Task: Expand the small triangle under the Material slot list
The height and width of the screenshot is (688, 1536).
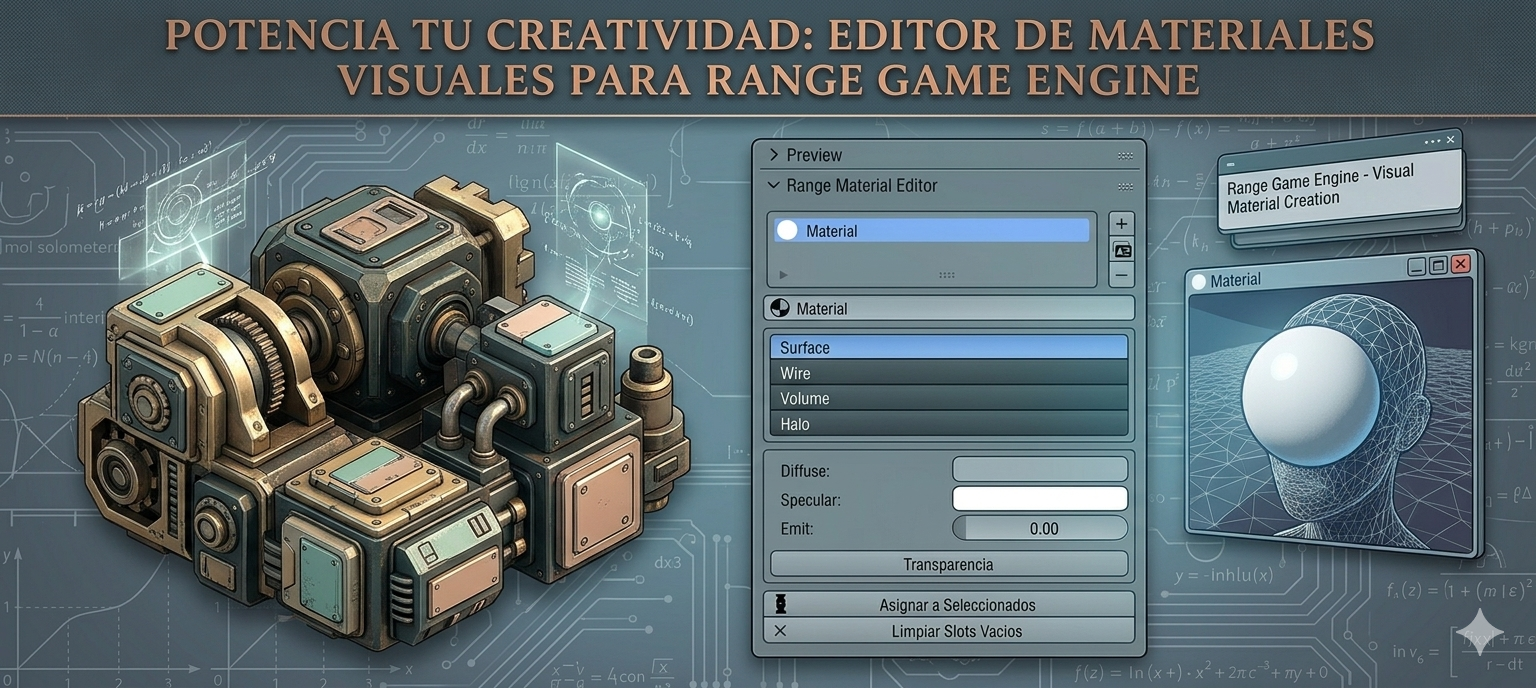Action: tap(783, 274)
